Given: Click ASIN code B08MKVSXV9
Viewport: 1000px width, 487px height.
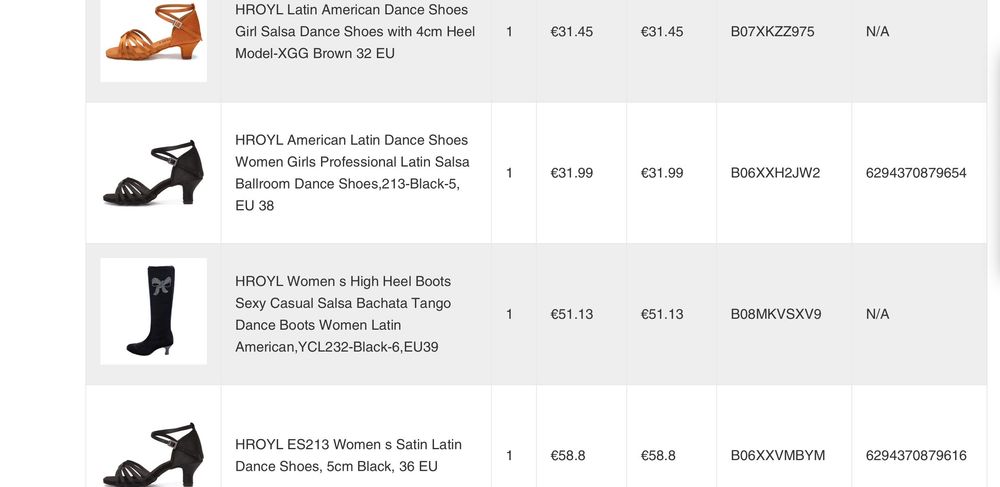Looking at the screenshot, I should coord(775,314).
